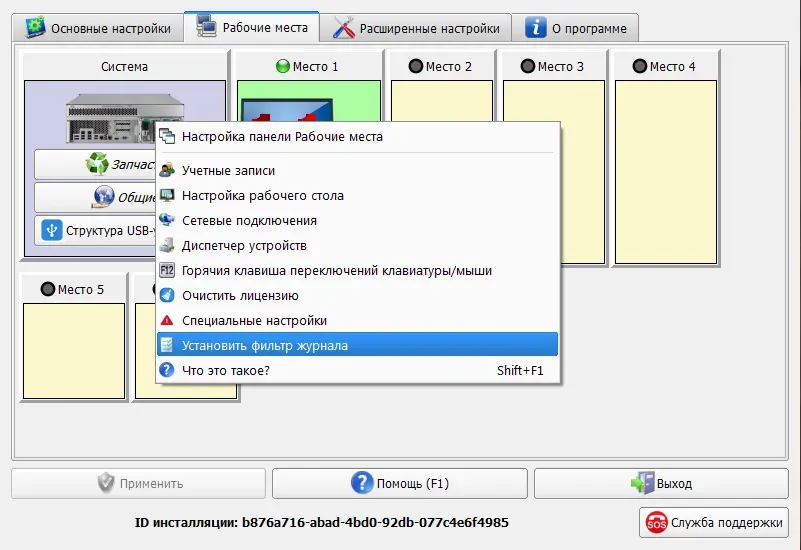Image resolution: width=801 pixels, height=550 pixels.
Task: Click the Учетные записи users icon
Action: pyautogui.click(x=167, y=171)
